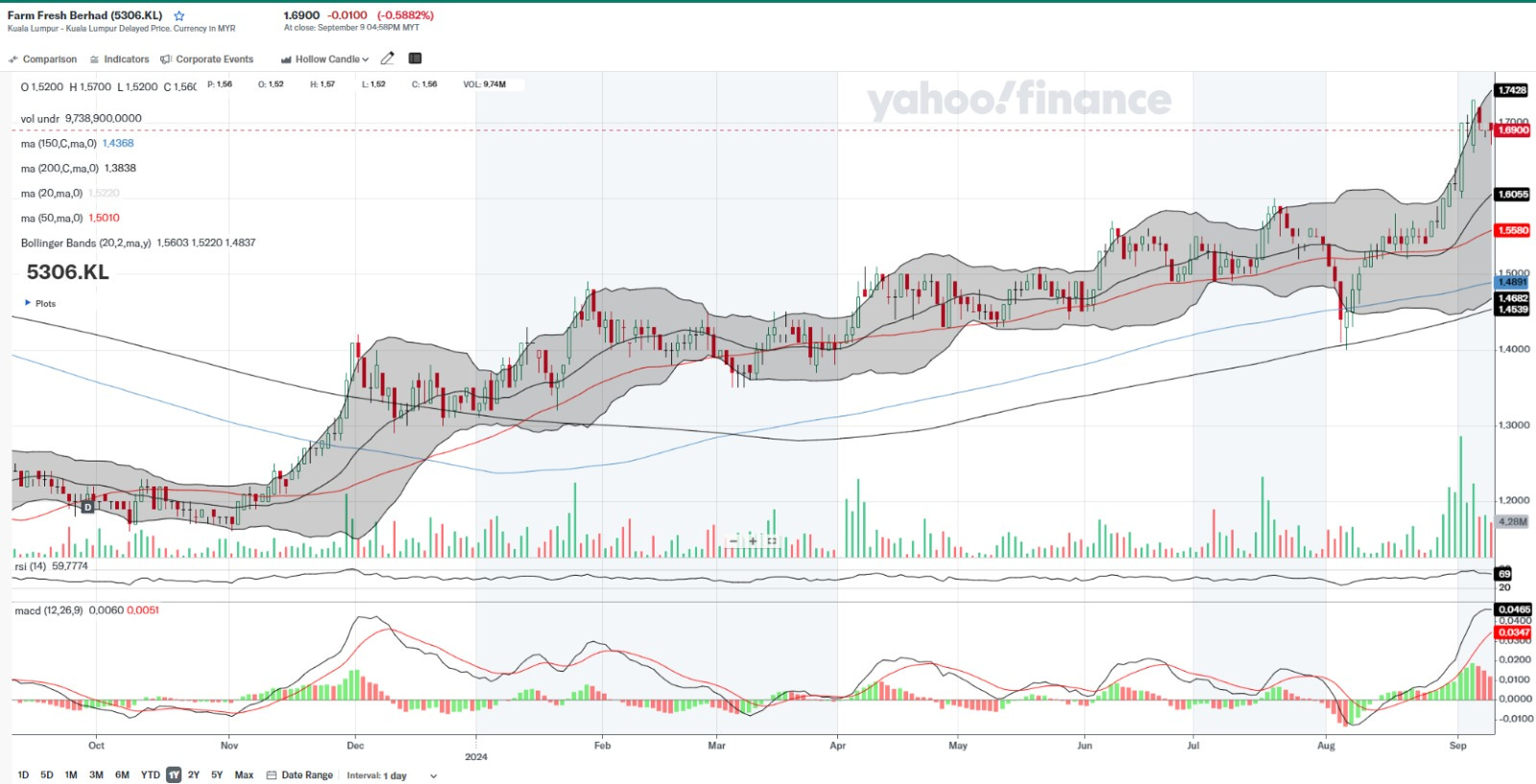This screenshot has width=1536, height=784.
Task: Click the ma (150,C,ma,0) indicator label
Action: 59,144
